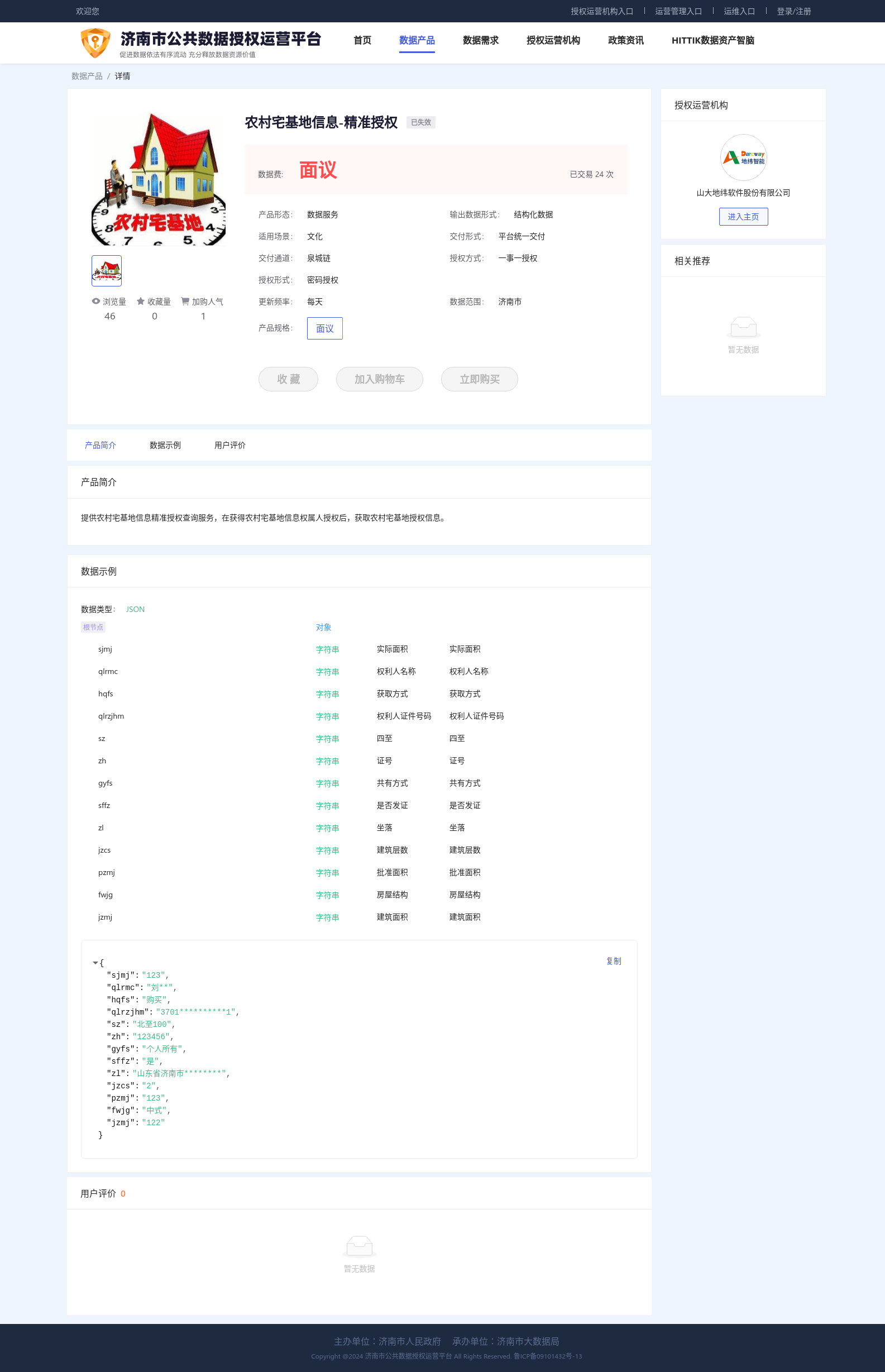
Task: Click the 授权运营机构入口 top link
Action: tap(602, 12)
